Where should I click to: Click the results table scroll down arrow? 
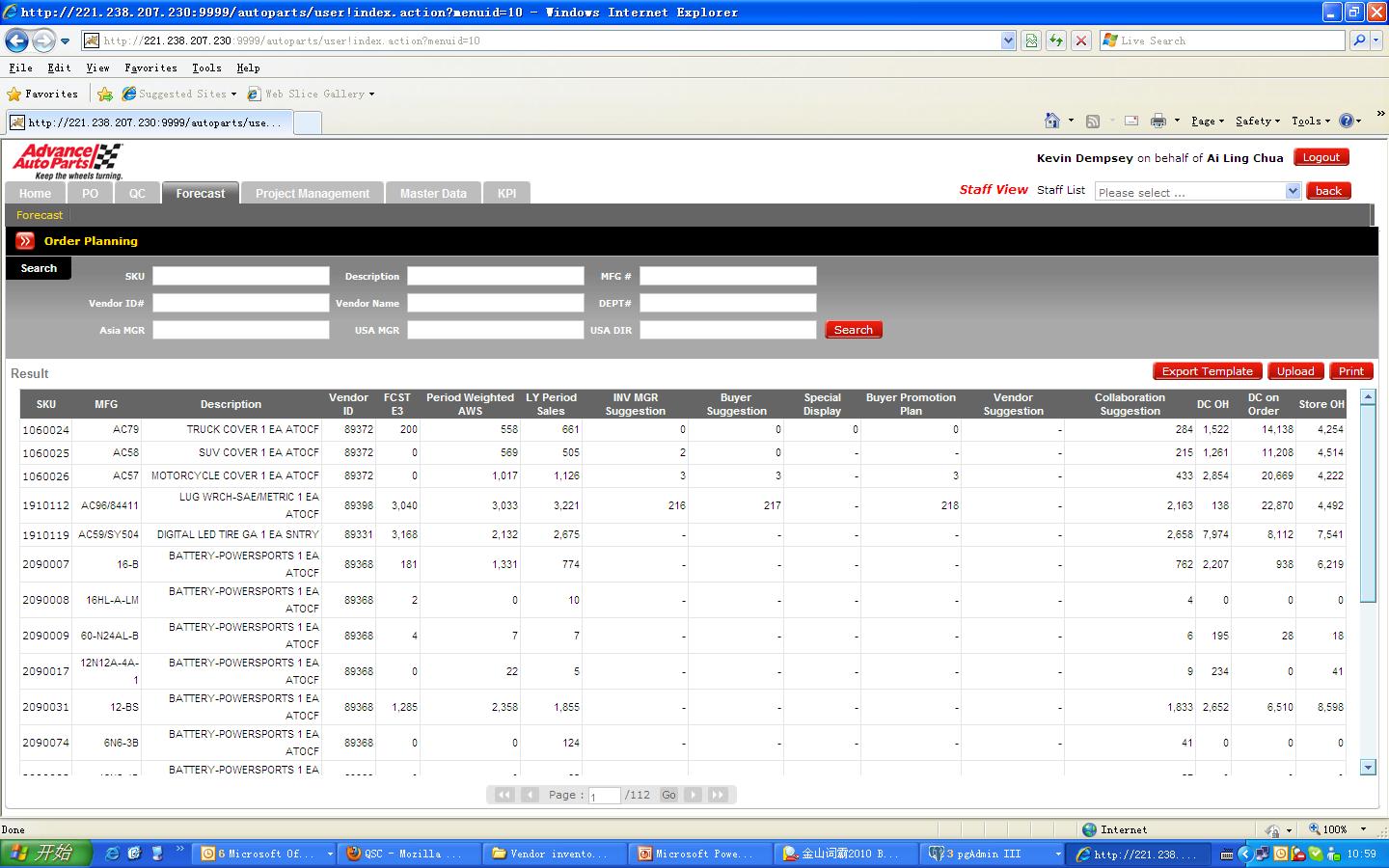(x=1368, y=768)
